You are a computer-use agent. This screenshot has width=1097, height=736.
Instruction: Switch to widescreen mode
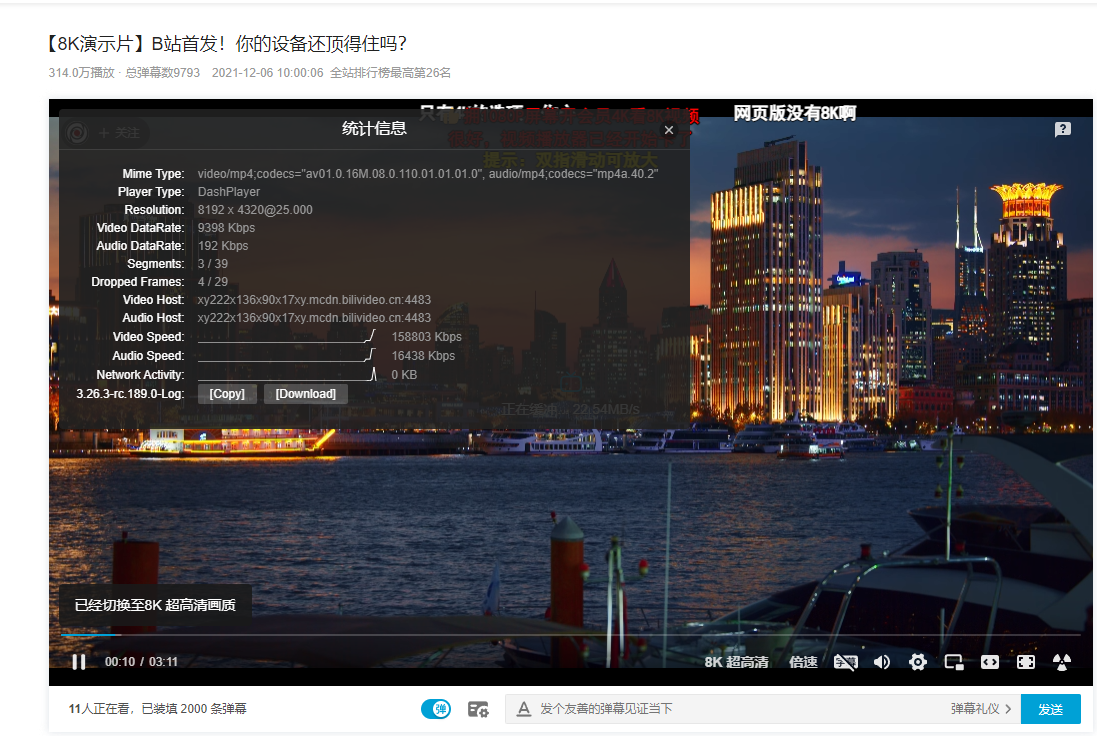[x=990, y=662]
